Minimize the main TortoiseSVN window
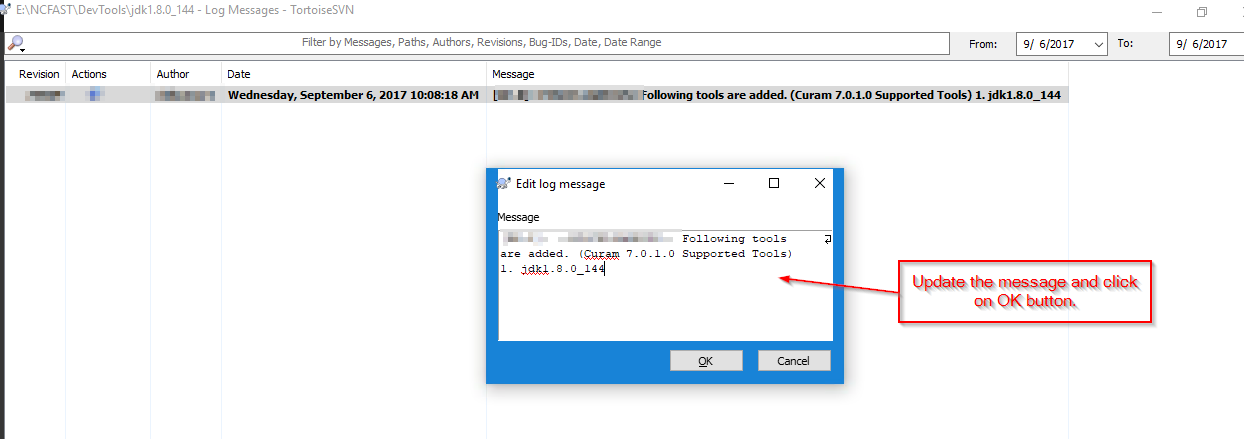The height and width of the screenshot is (439, 1244). pyautogui.click(x=1157, y=12)
